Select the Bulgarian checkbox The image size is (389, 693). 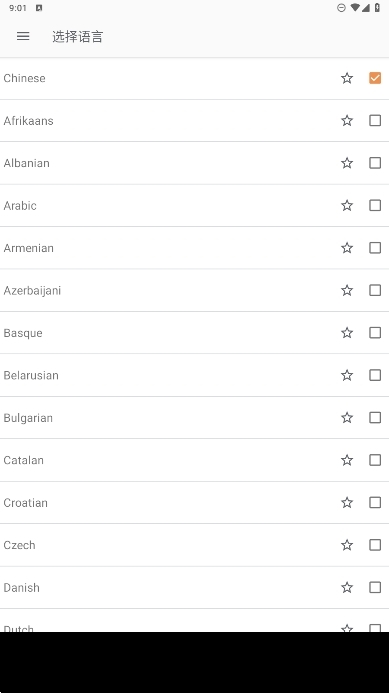click(375, 418)
